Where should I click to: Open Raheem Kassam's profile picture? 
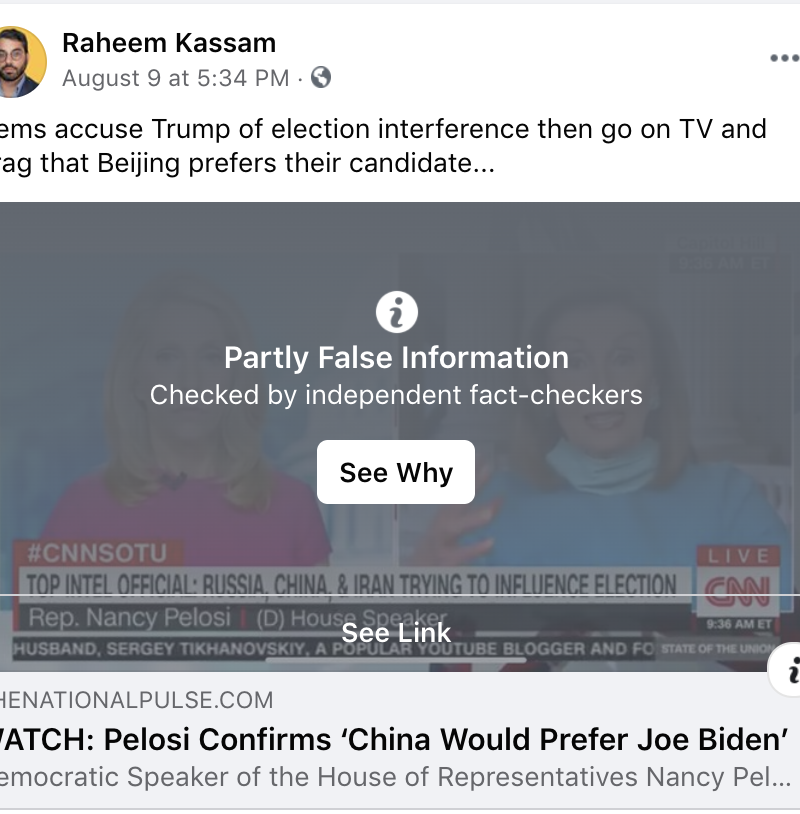[21, 61]
